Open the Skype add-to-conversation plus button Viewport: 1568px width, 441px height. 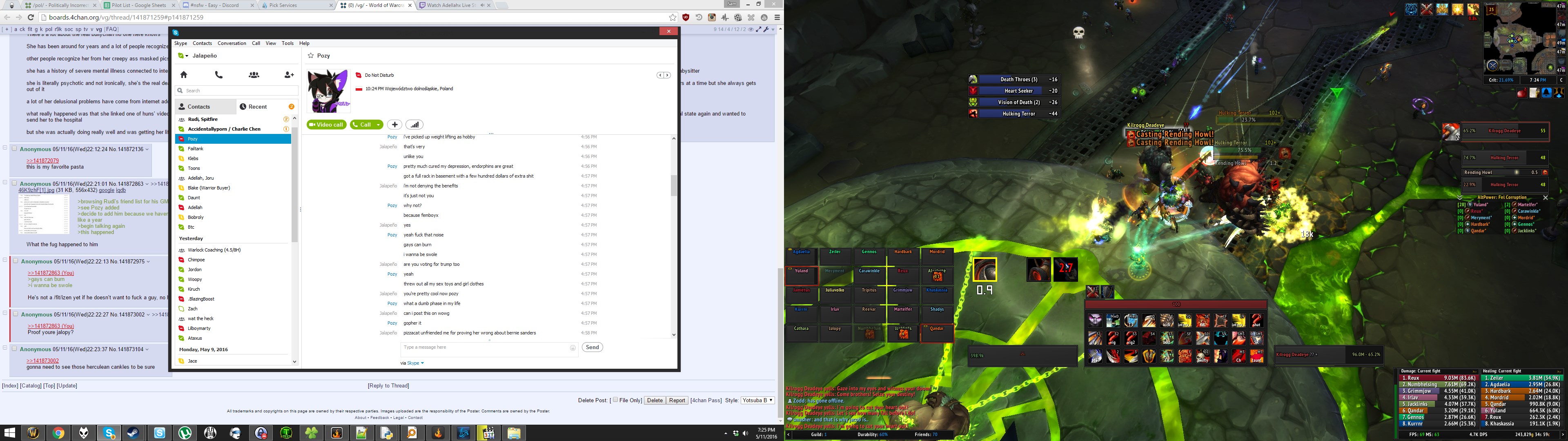click(x=394, y=125)
